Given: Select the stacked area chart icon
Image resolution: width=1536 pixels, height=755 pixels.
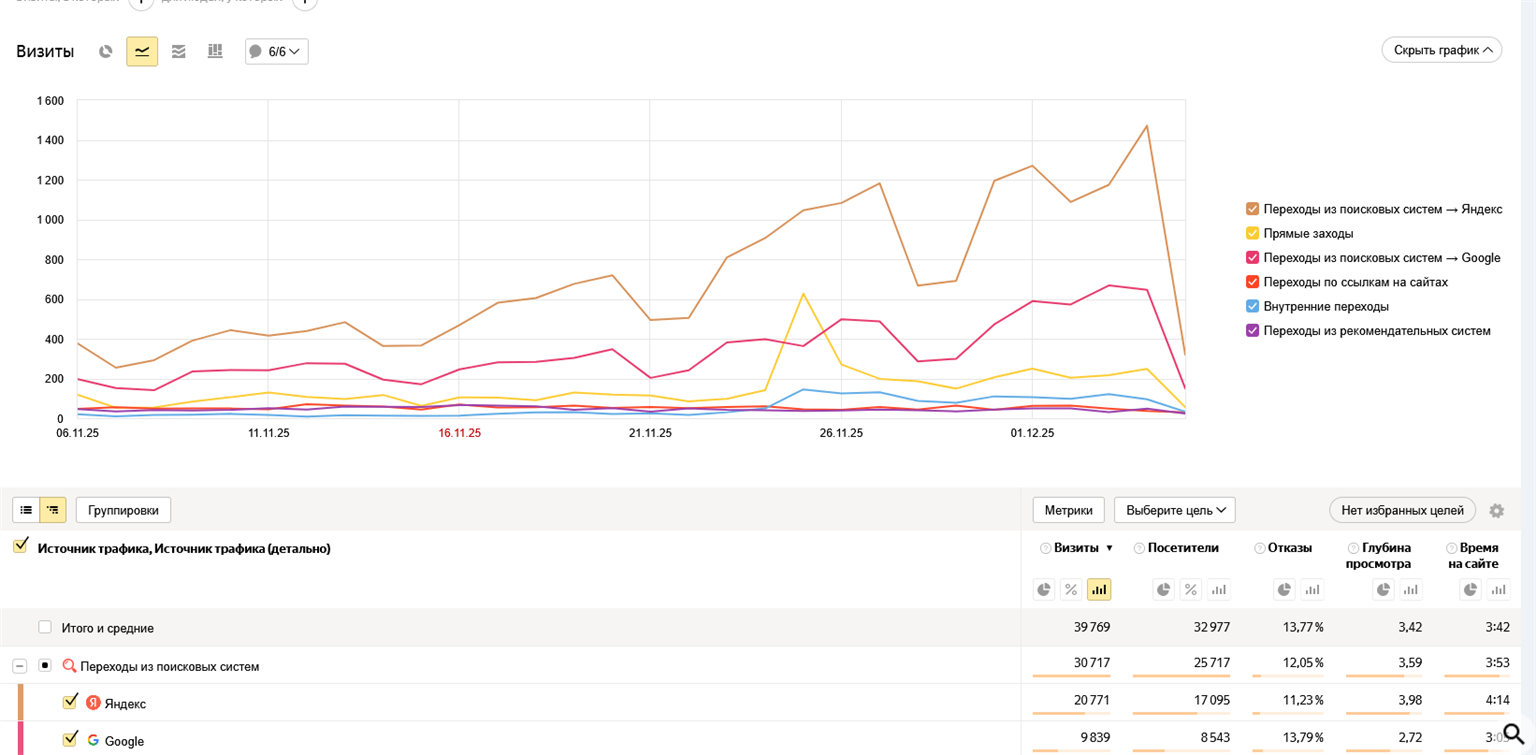Looking at the screenshot, I should (x=179, y=51).
